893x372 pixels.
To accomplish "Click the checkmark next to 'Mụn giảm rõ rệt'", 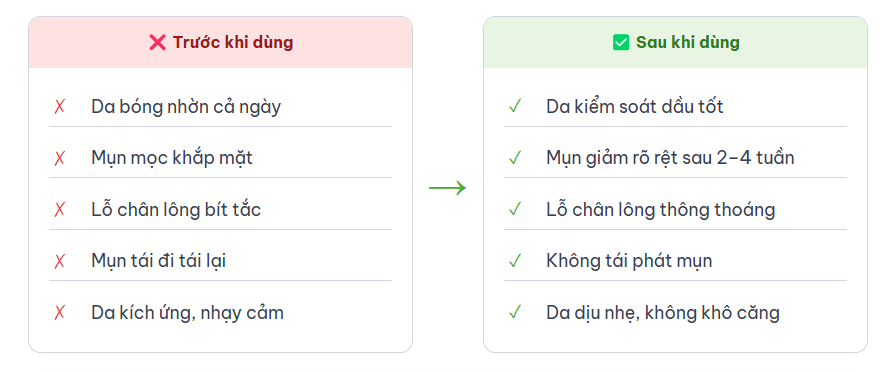I will pos(515,158).
